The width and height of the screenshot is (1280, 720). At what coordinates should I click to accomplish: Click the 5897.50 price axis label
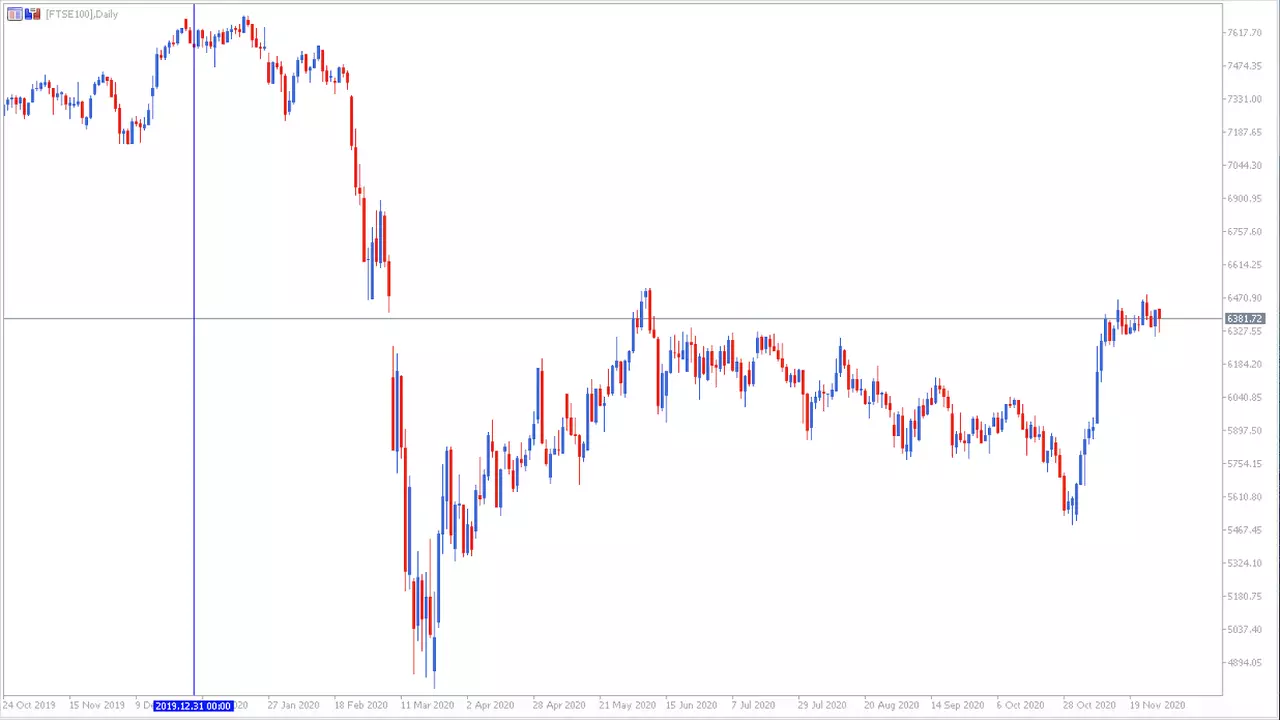(1244, 431)
